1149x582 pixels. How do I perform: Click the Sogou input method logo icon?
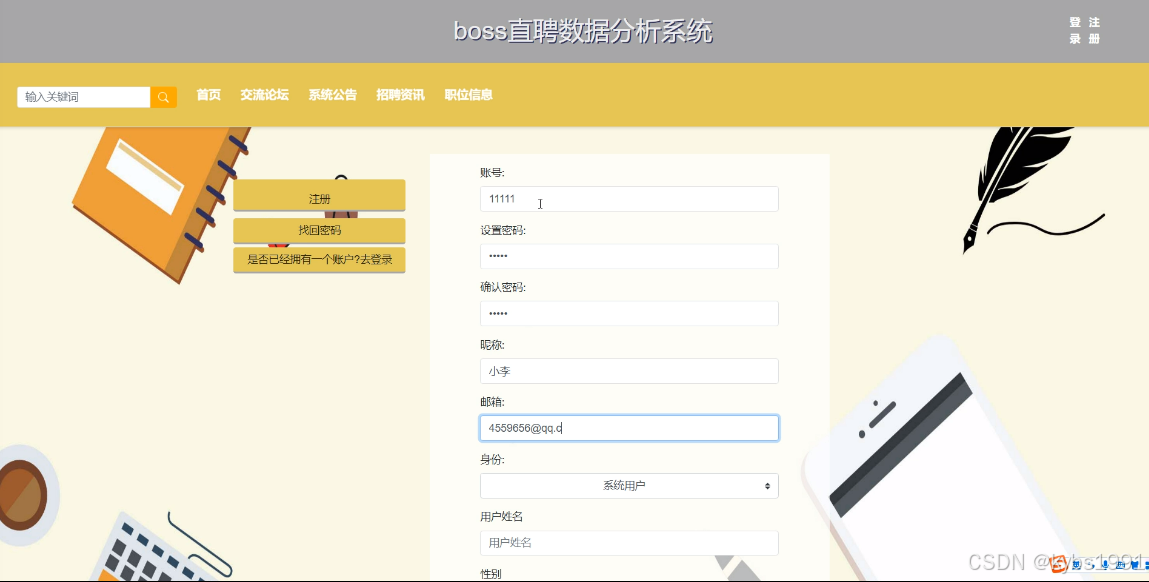click(x=1059, y=564)
